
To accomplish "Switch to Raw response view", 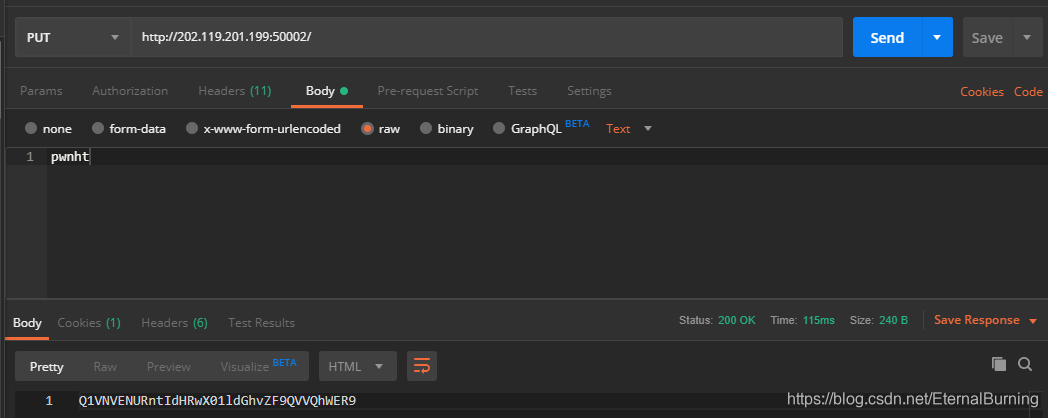I will pos(105,367).
